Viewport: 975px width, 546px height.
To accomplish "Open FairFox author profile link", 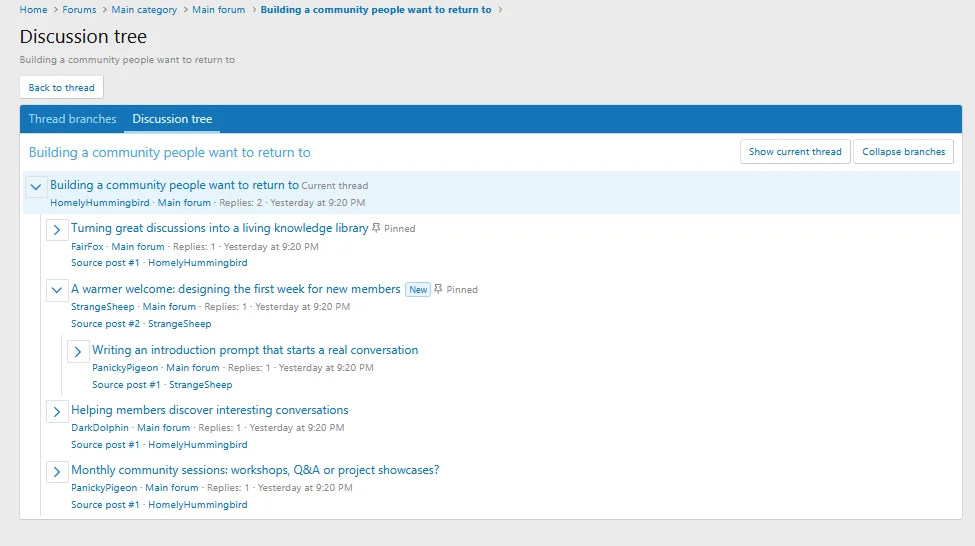I will click(x=87, y=246).
